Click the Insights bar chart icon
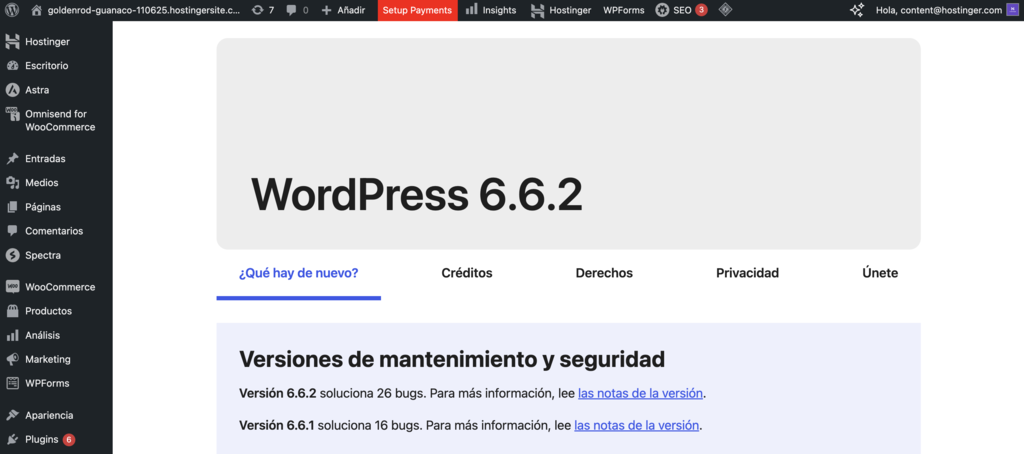This screenshot has height=454, width=1024. (471, 10)
